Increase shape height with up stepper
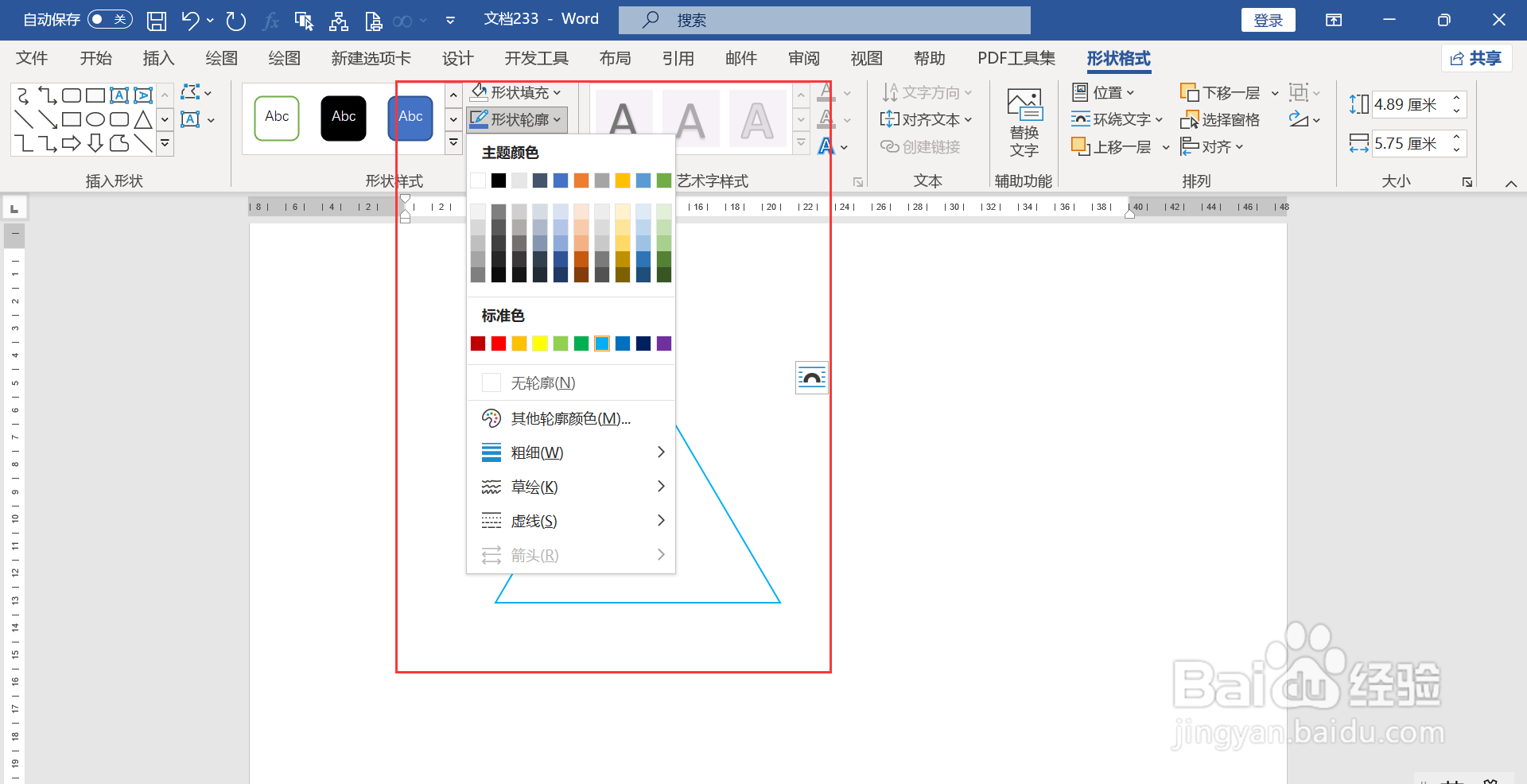The width and height of the screenshot is (1527, 784). click(x=1456, y=98)
